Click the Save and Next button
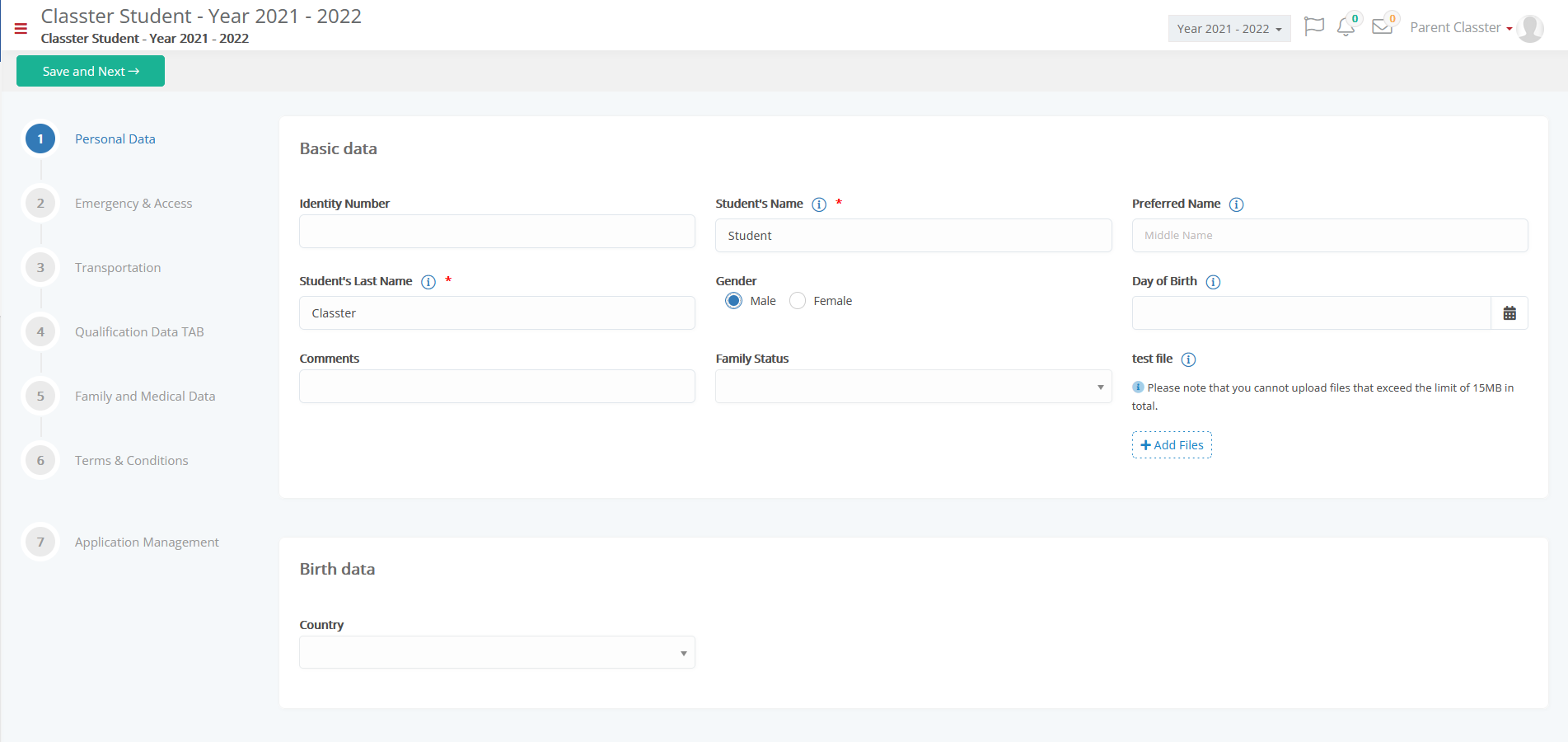Viewport: 1568px width, 742px height. pyautogui.click(x=91, y=71)
